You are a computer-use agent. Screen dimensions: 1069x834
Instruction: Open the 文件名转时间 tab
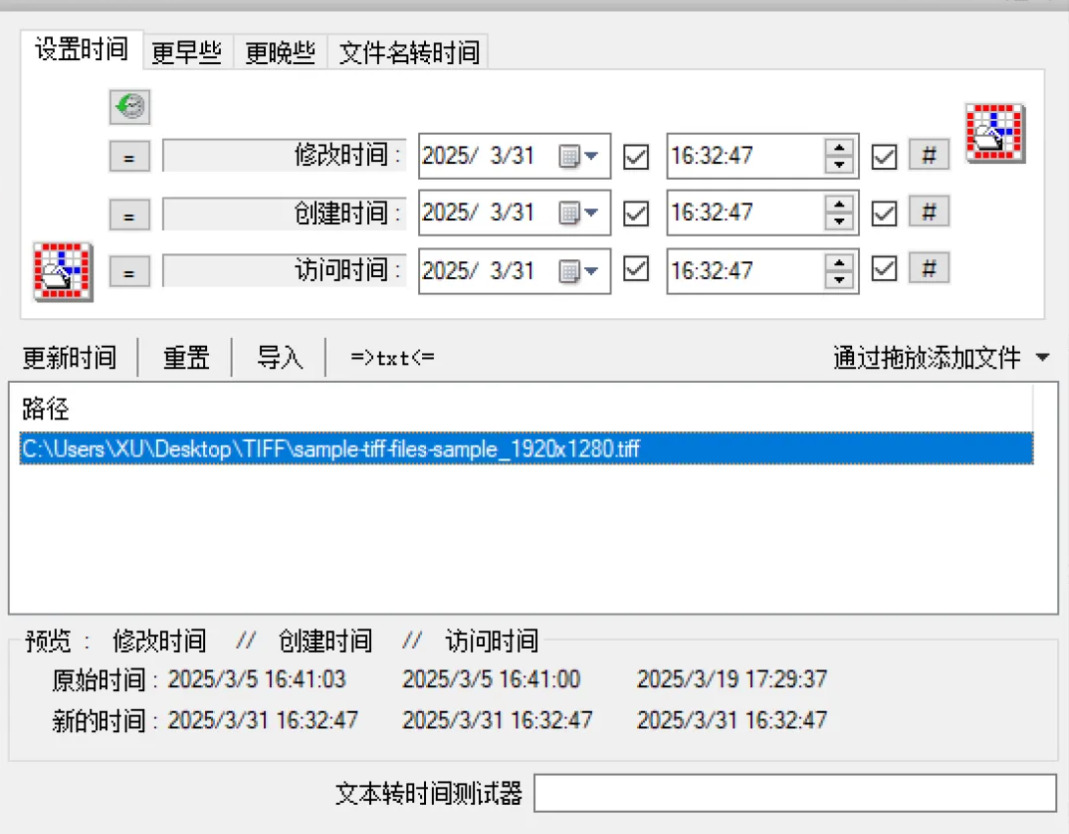pos(409,52)
